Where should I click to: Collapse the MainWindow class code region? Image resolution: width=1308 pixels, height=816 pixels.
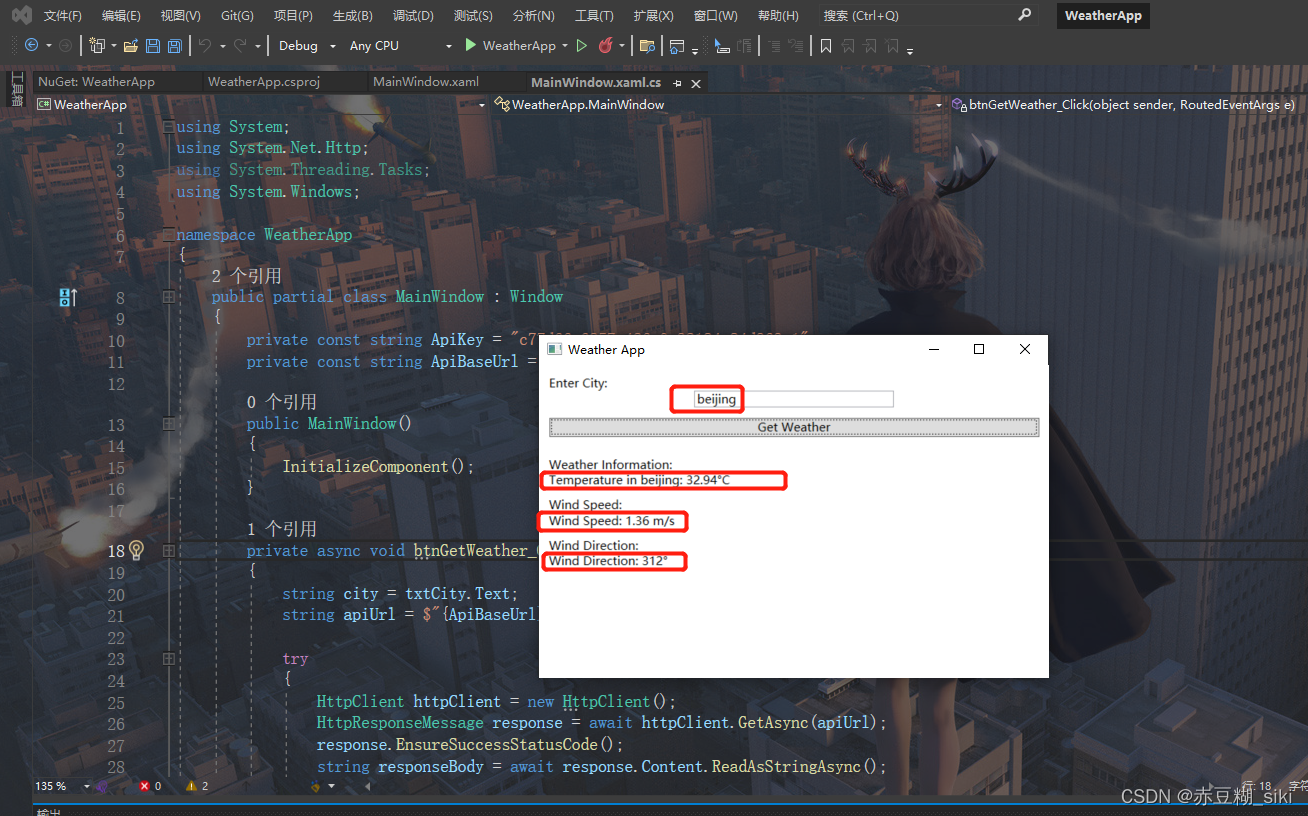168,296
